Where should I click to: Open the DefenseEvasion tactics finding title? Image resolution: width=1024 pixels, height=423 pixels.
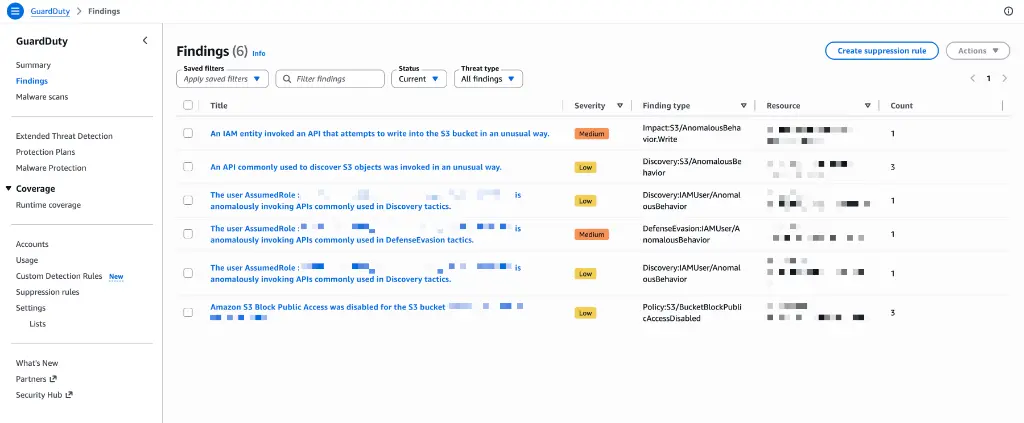point(366,234)
